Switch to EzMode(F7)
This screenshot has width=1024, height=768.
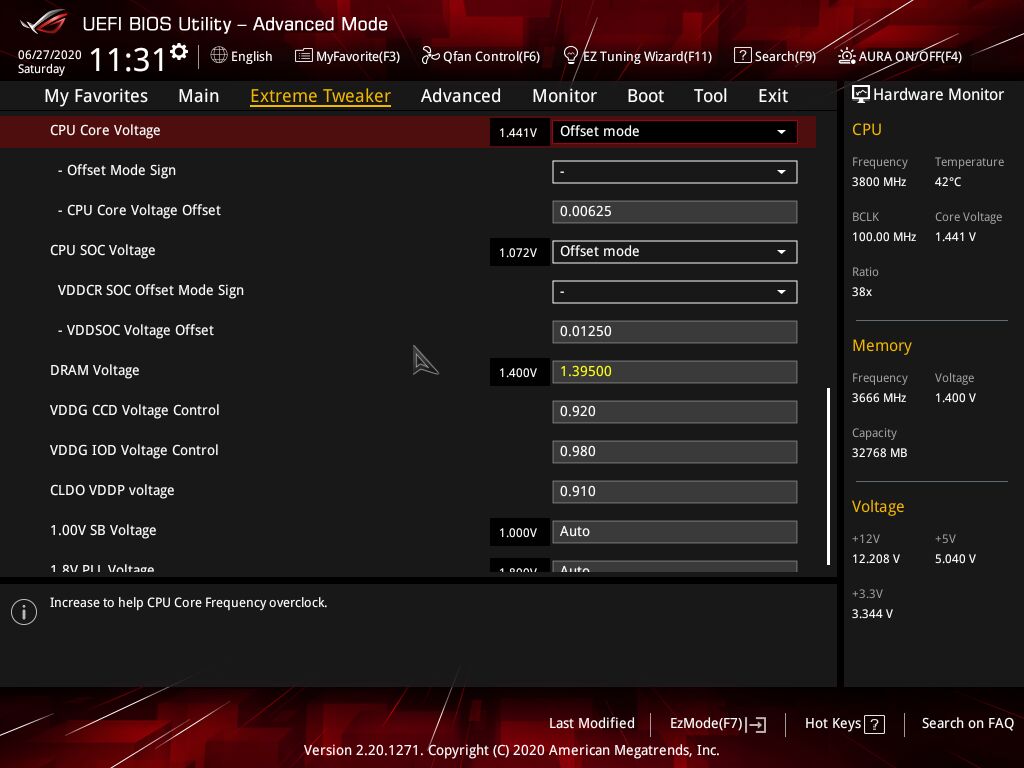click(x=706, y=724)
